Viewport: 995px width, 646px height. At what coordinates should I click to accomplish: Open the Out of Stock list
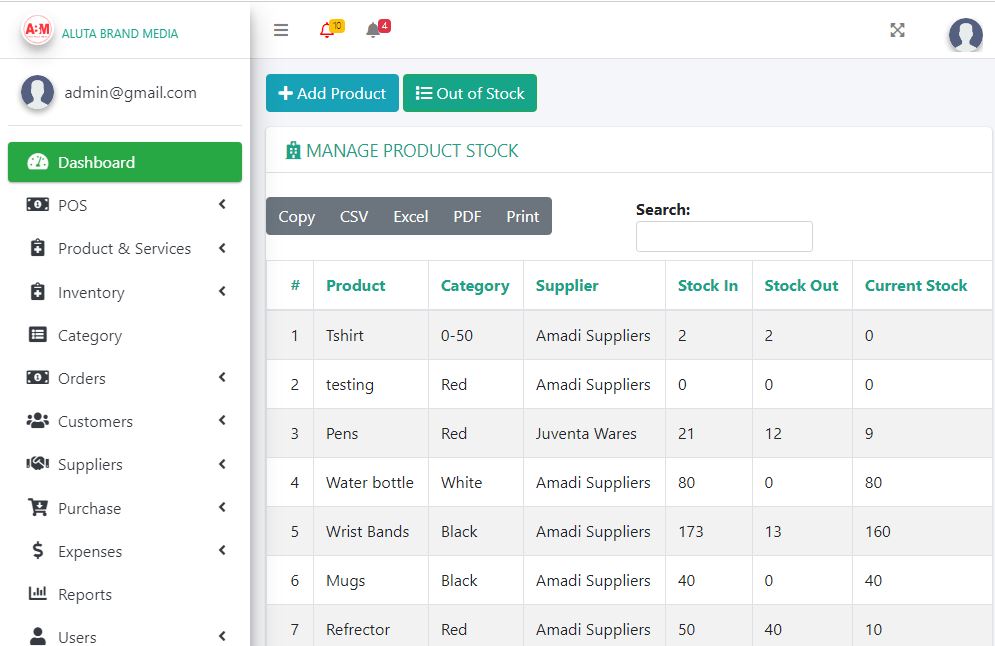[470, 92]
